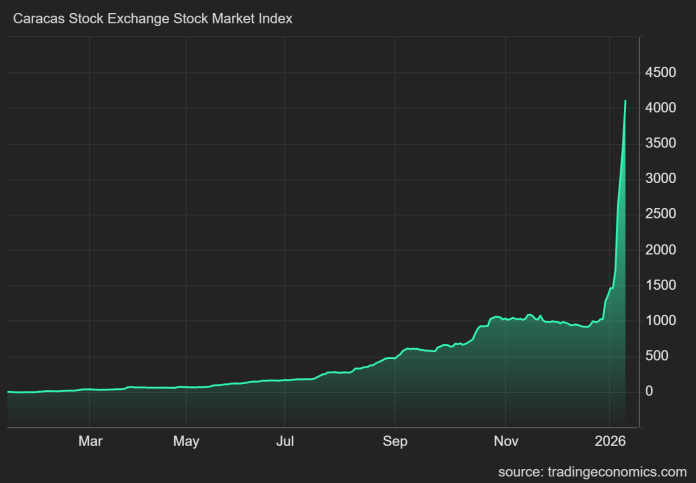The image size is (696, 483).
Task: Click the 4500 value on the price axis
Action: pos(661,73)
